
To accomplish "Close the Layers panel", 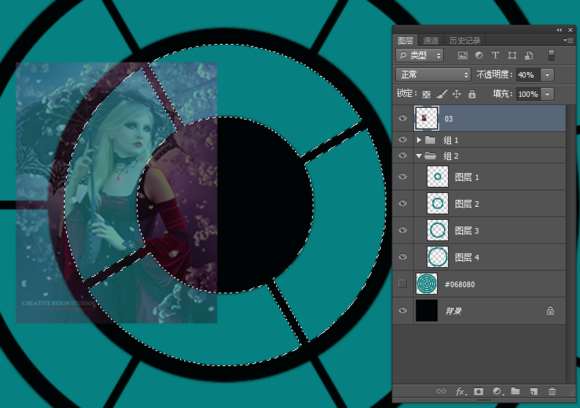I will point(570,30).
